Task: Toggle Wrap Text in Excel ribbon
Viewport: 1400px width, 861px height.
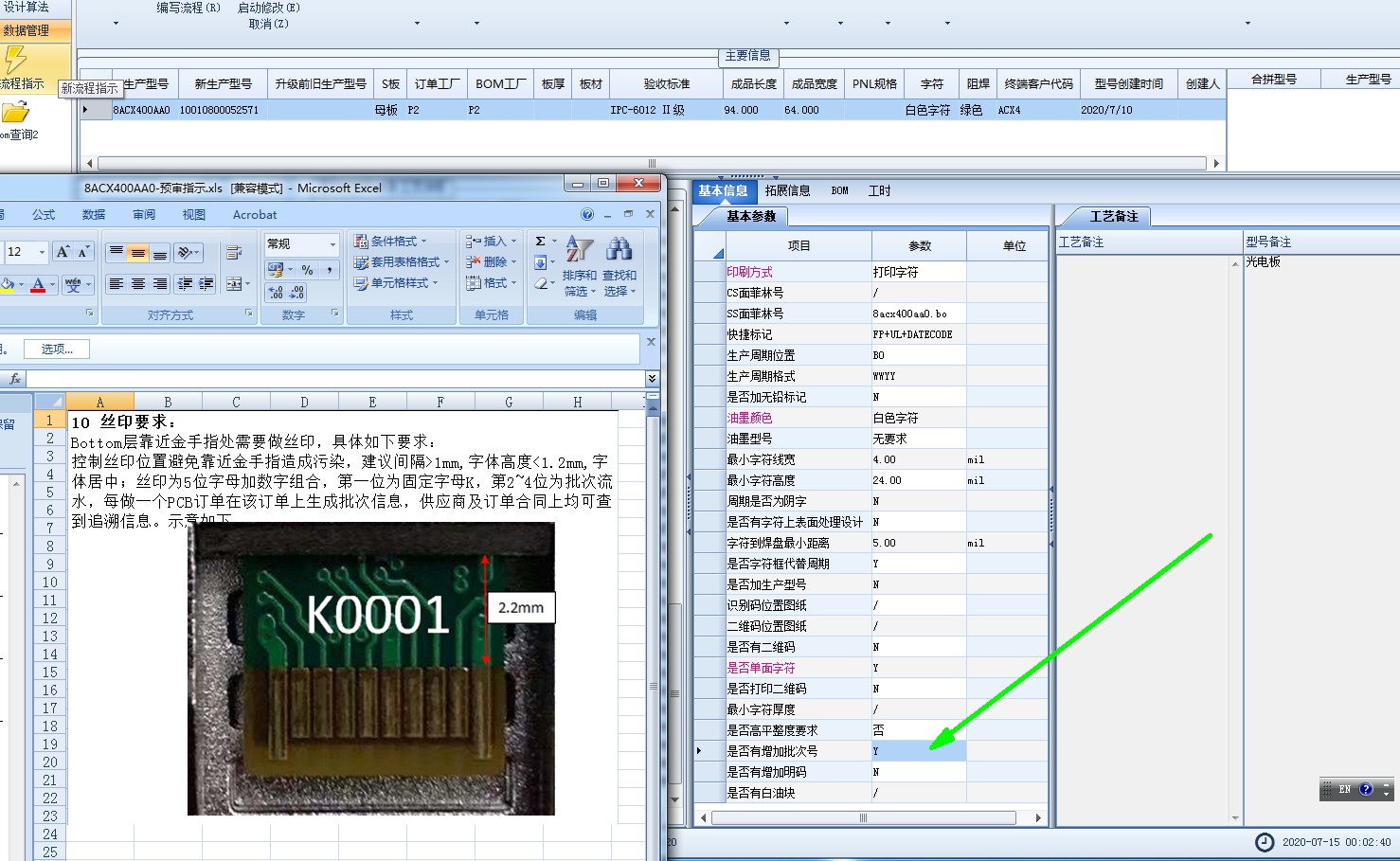Action: point(234,252)
